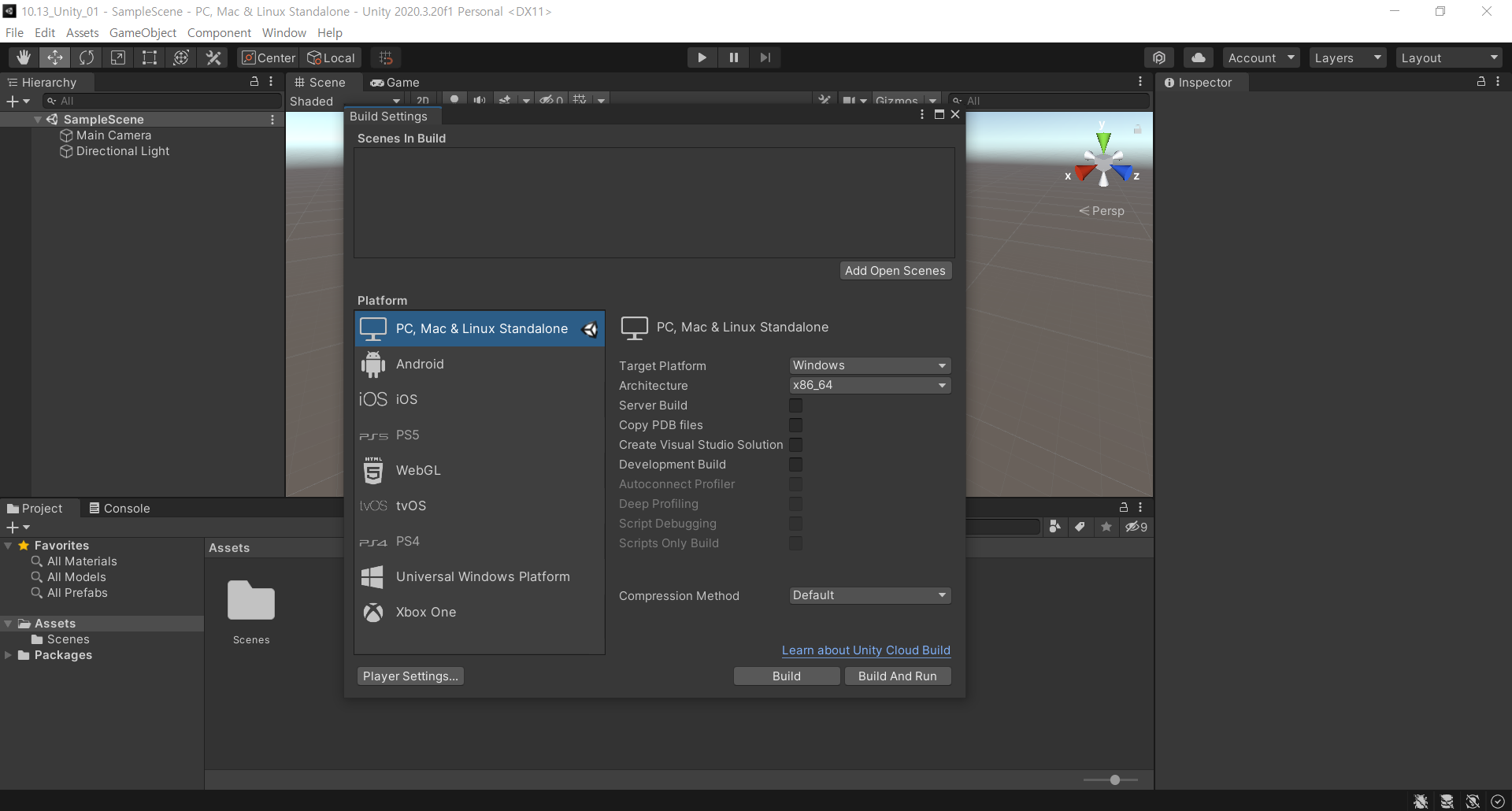Open the GameObject menu
The height and width of the screenshot is (811, 1512).
coord(143,32)
